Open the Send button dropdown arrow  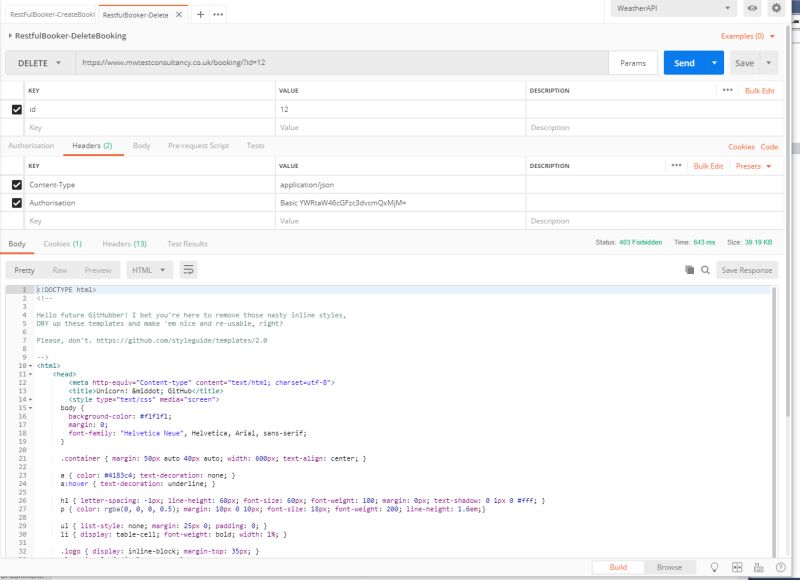[714, 63]
